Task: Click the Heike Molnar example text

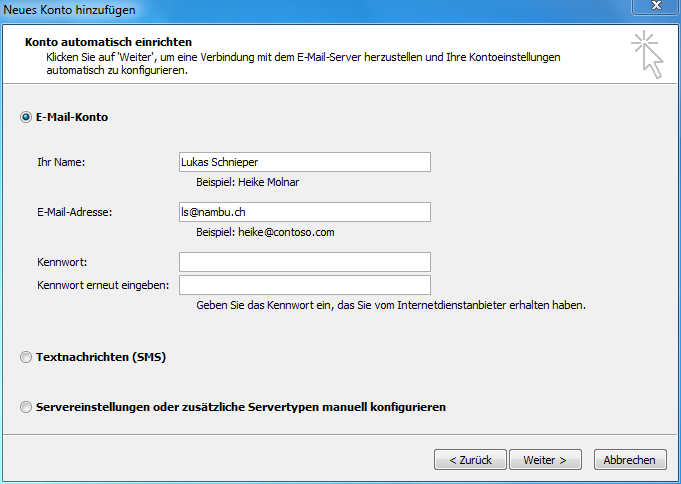Action: [268, 182]
